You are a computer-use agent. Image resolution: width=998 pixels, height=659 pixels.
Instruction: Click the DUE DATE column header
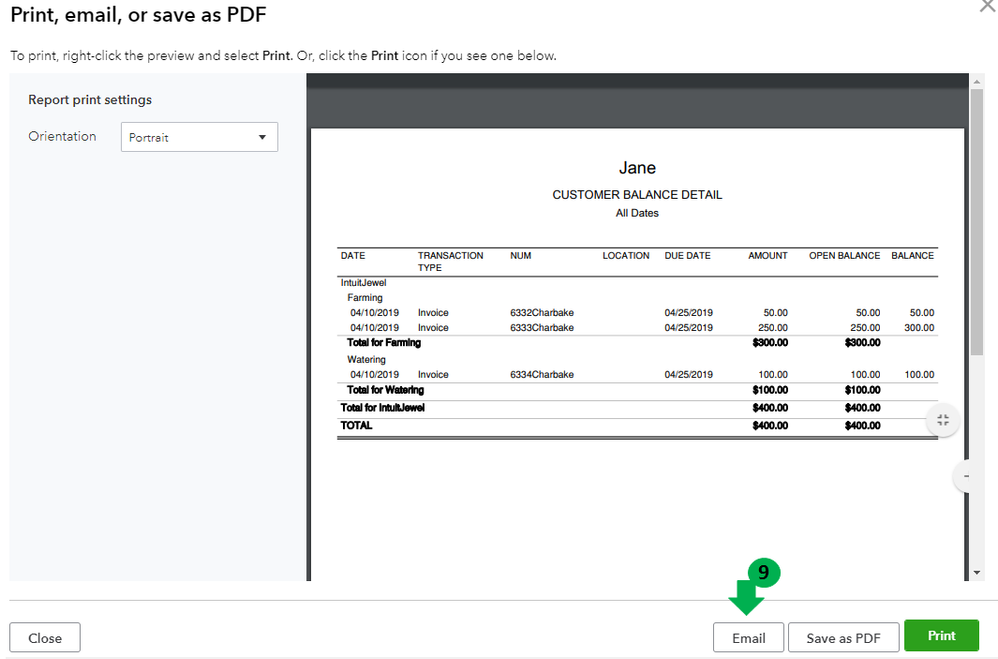point(687,255)
